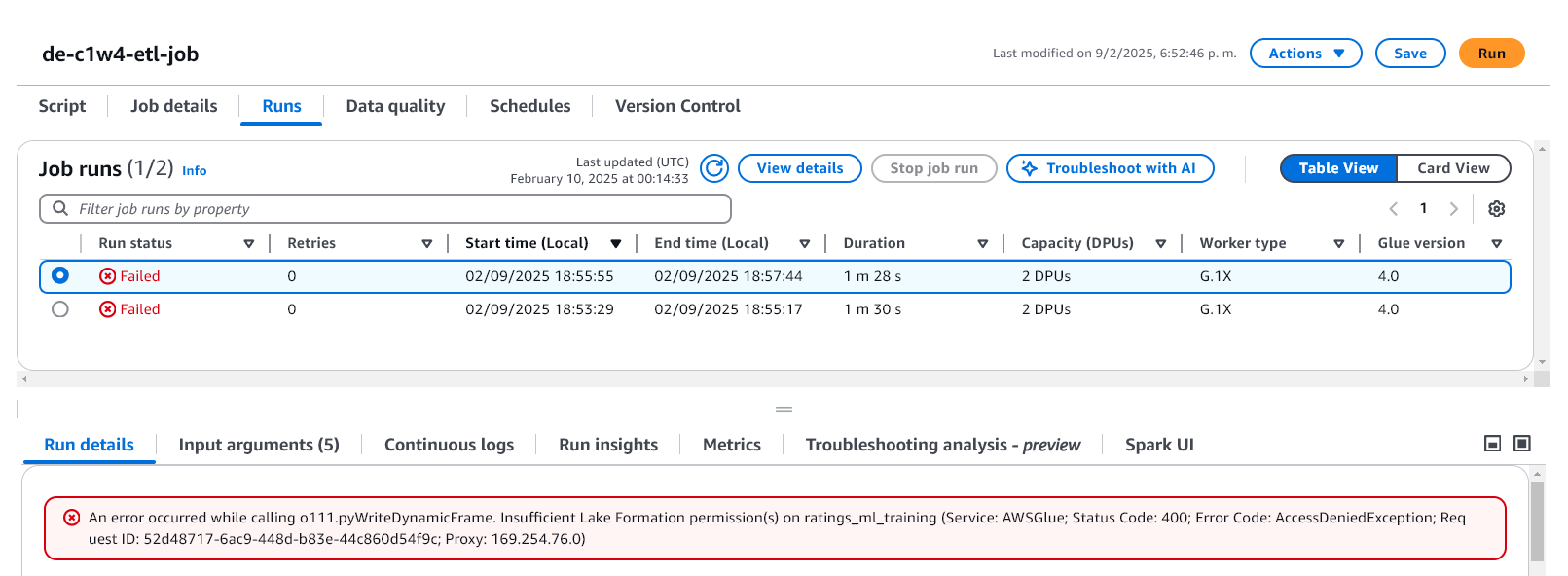Go to next page of job runs
This screenshot has height=576, width=1568.
[x=1453, y=209]
